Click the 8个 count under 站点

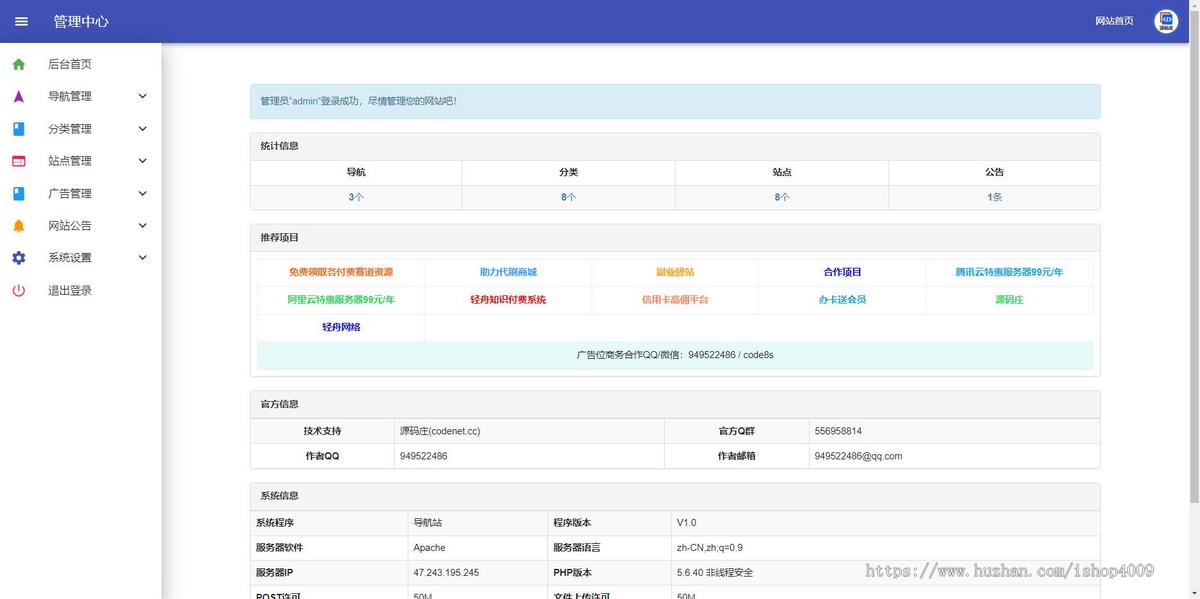782,198
